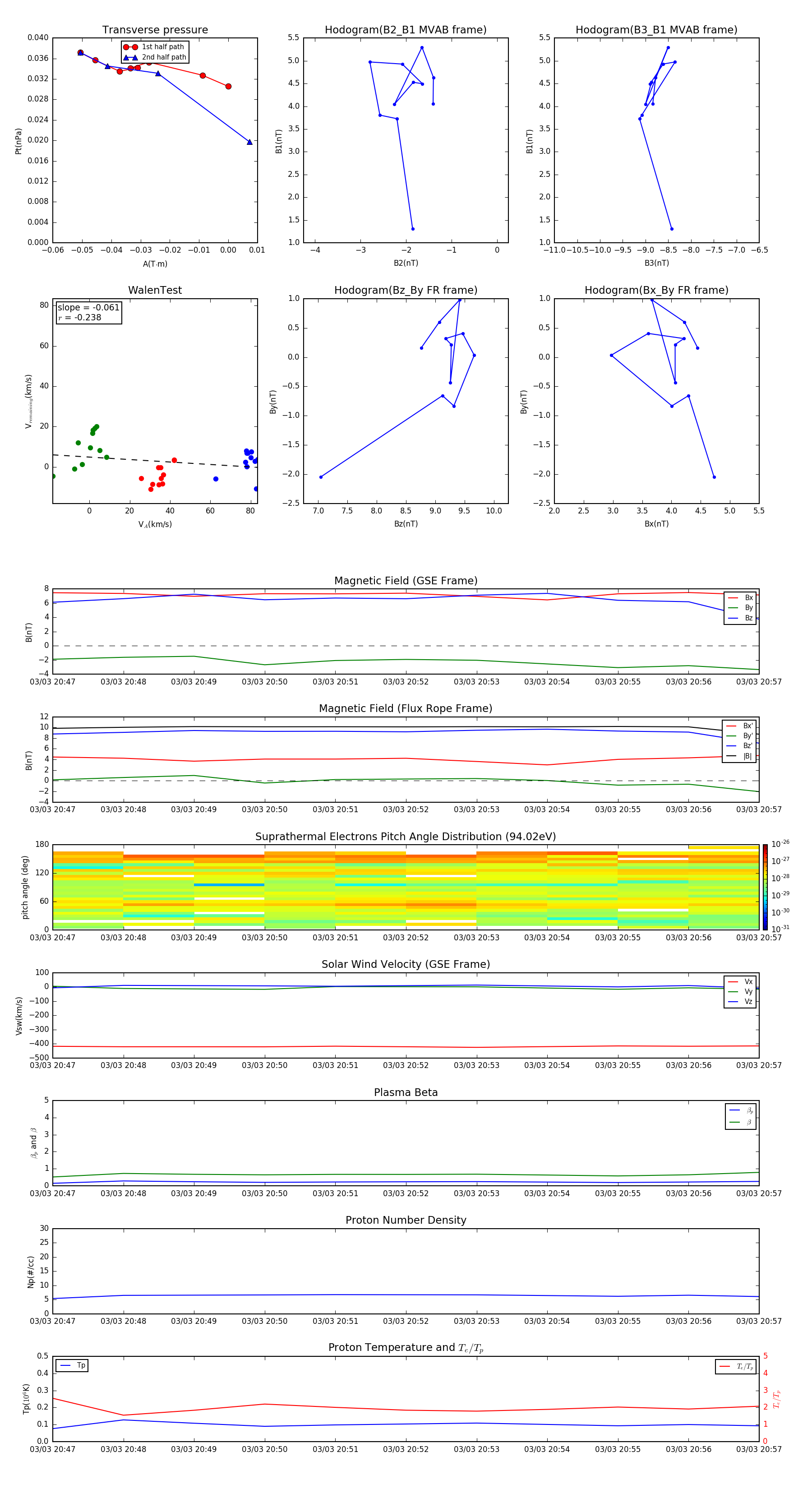
Task: Click the |B| entry in the Flux Rope legend
Action: click(x=739, y=756)
